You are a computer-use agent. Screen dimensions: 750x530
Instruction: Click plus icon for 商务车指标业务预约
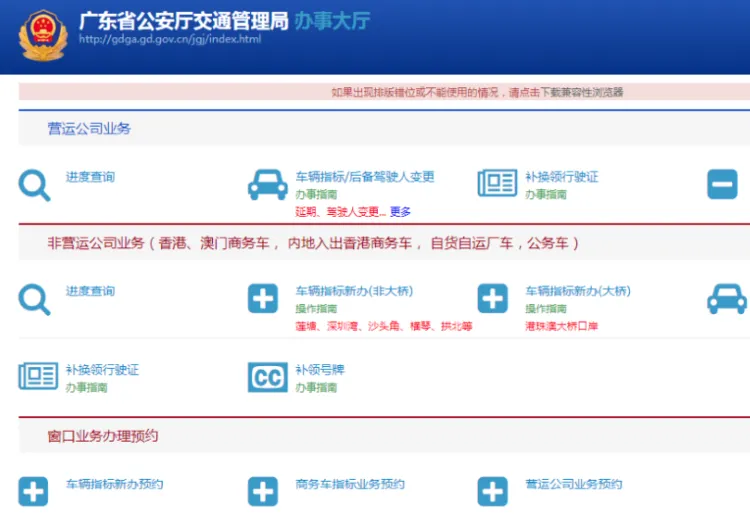tap(263, 491)
